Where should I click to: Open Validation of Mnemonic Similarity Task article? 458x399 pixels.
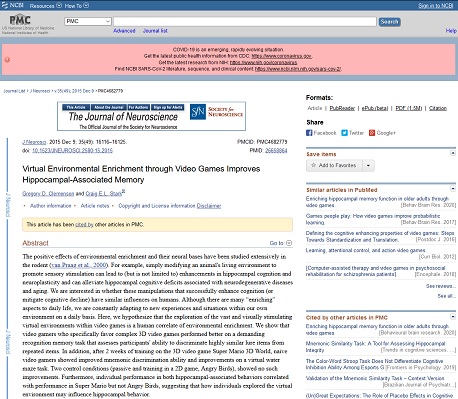point(375,378)
